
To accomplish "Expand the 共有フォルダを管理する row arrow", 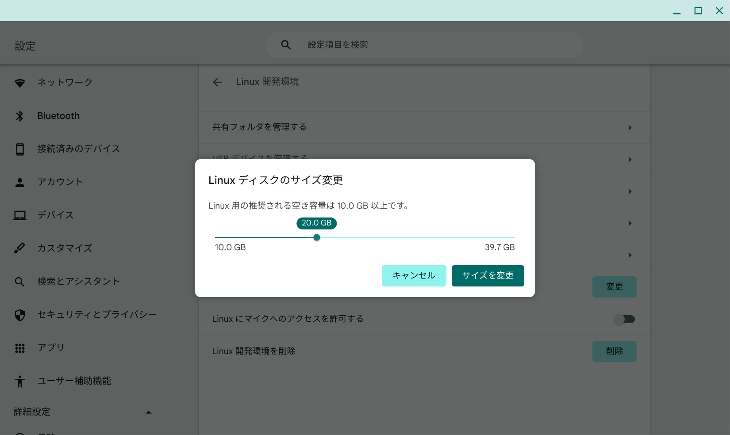I will tap(630, 128).
